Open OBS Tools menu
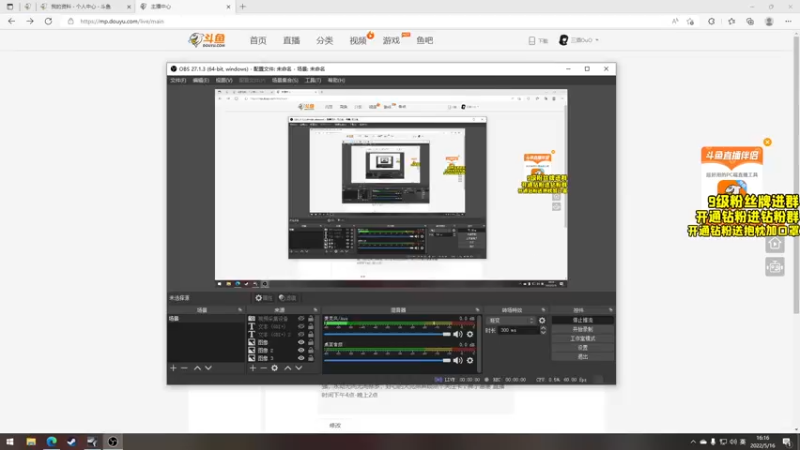Viewport: 800px width, 450px height. pos(313,81)
